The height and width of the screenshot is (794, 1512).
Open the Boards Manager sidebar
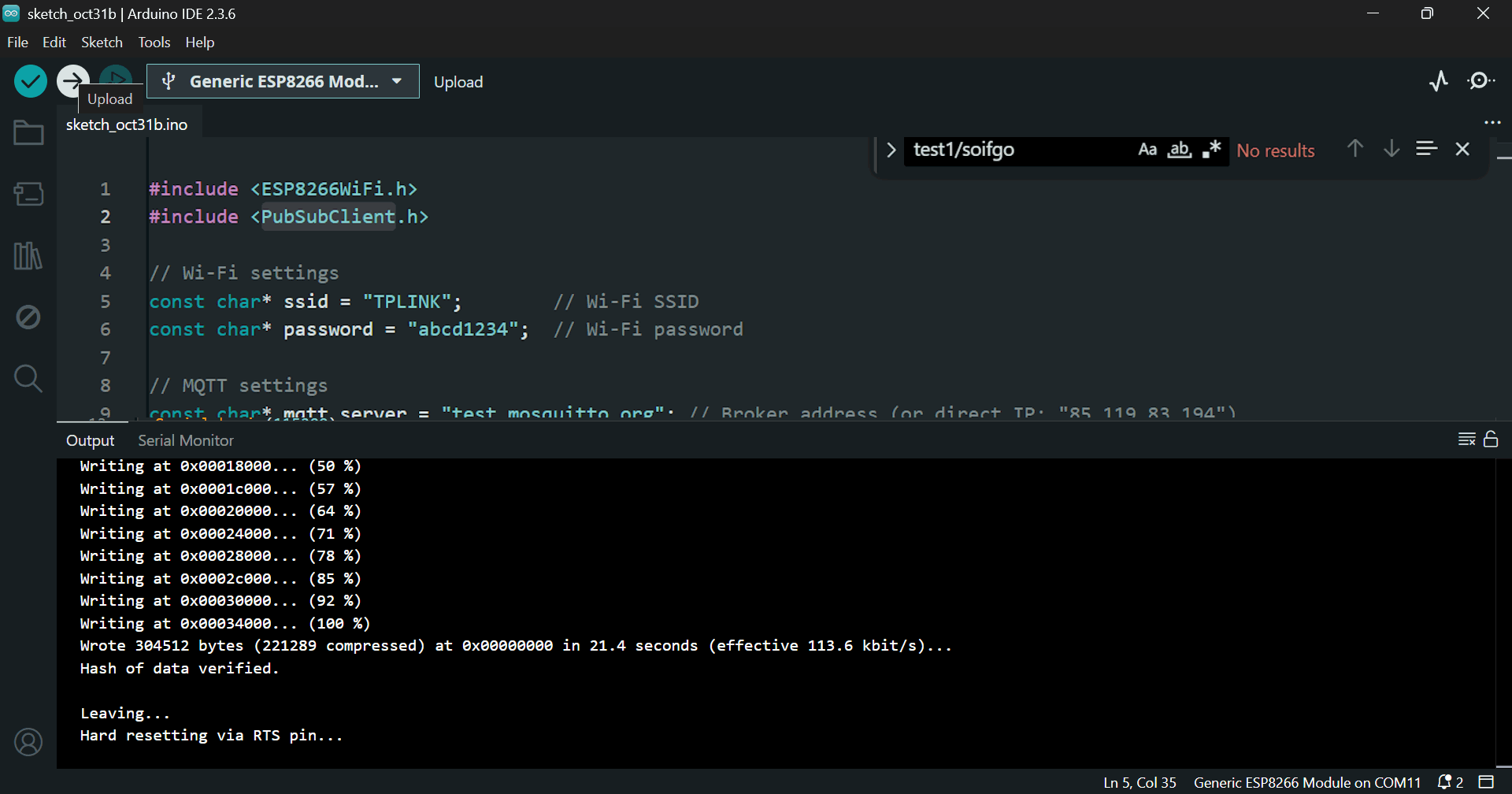pyautogui.click(x=28, y=194)
